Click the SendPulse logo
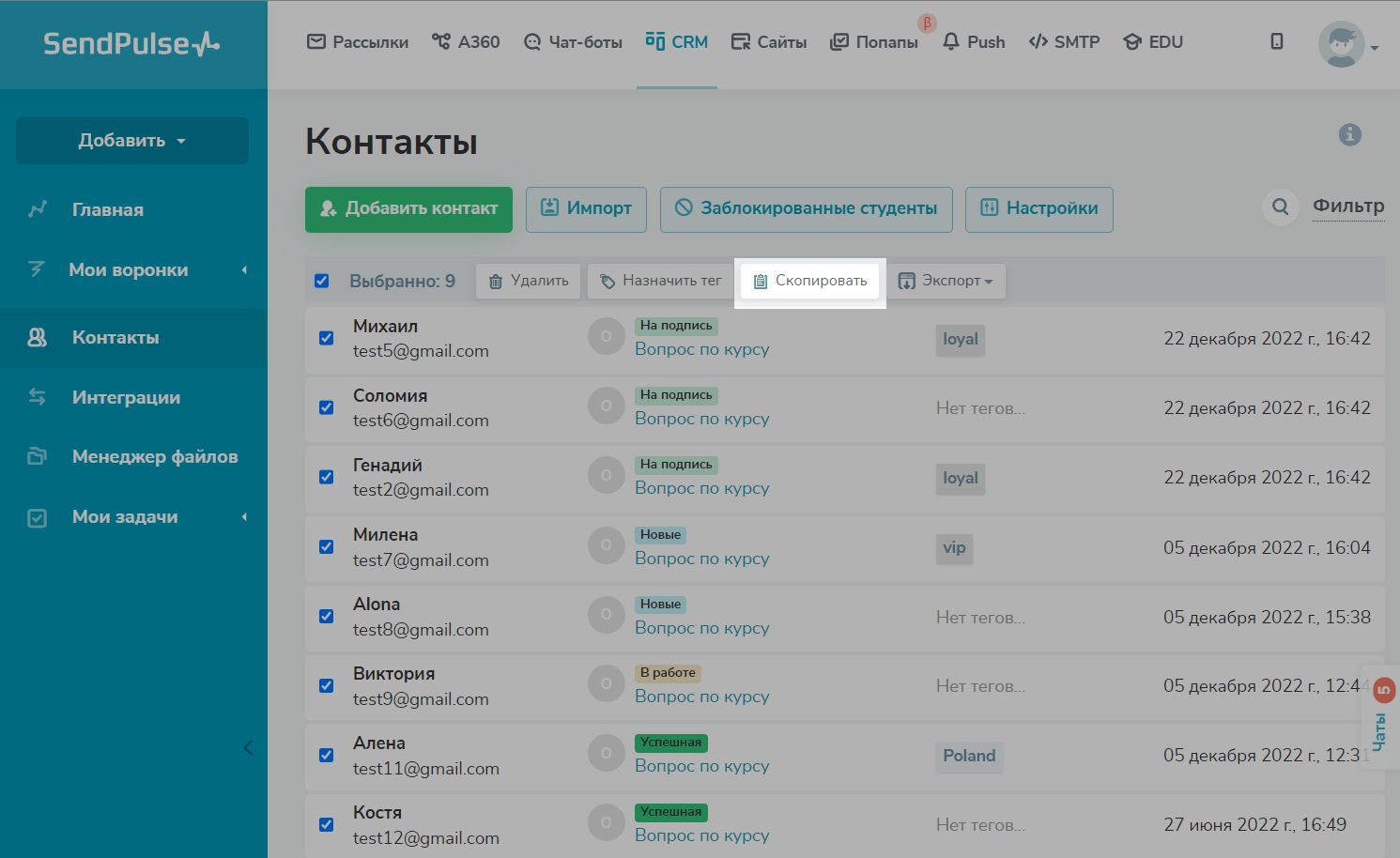The width and height of the screenshot is (1400, 858). pyautogui.click(x=131, y=43)
